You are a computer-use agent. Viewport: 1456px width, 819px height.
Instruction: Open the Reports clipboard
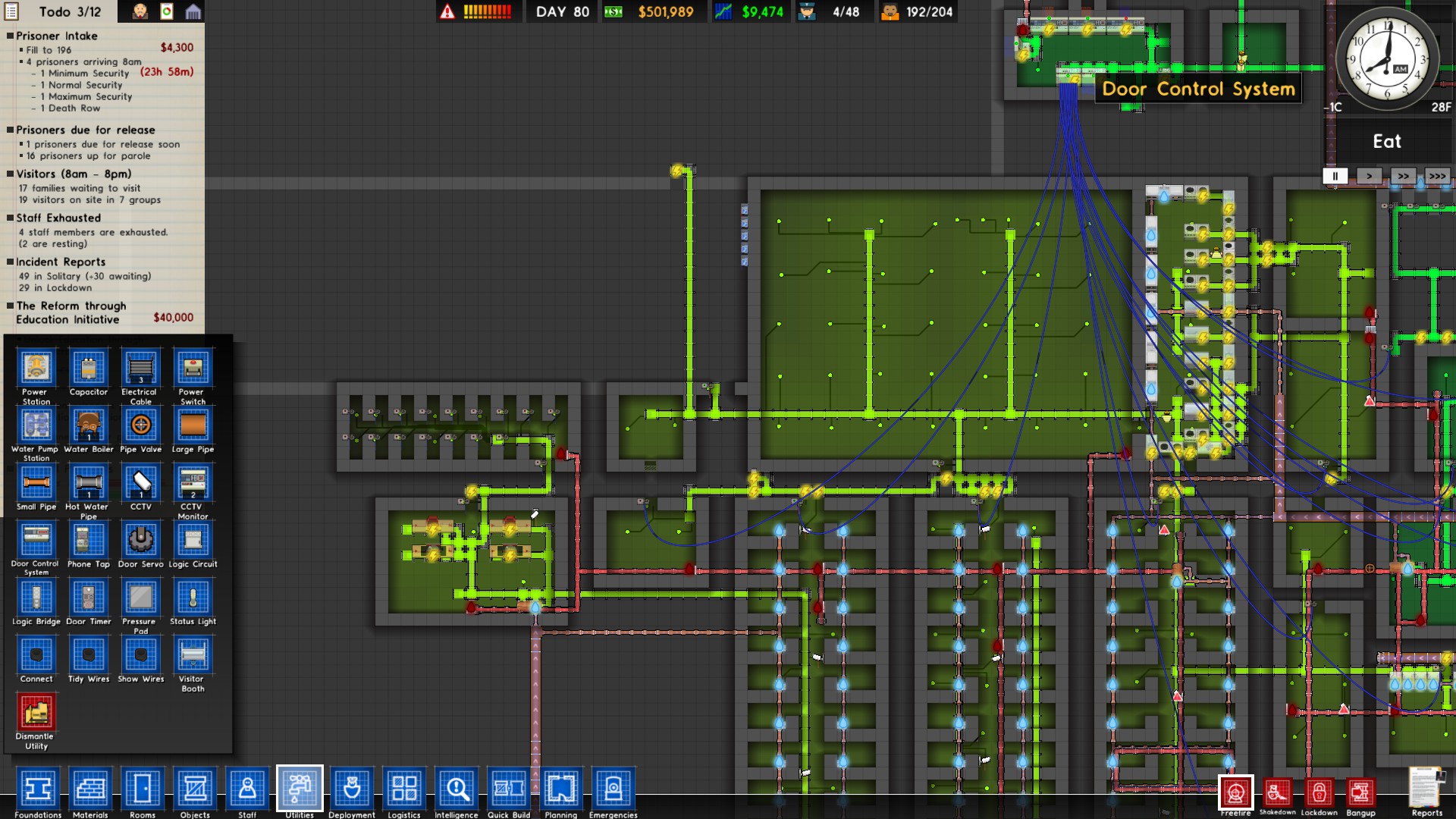coord(1426,789)
